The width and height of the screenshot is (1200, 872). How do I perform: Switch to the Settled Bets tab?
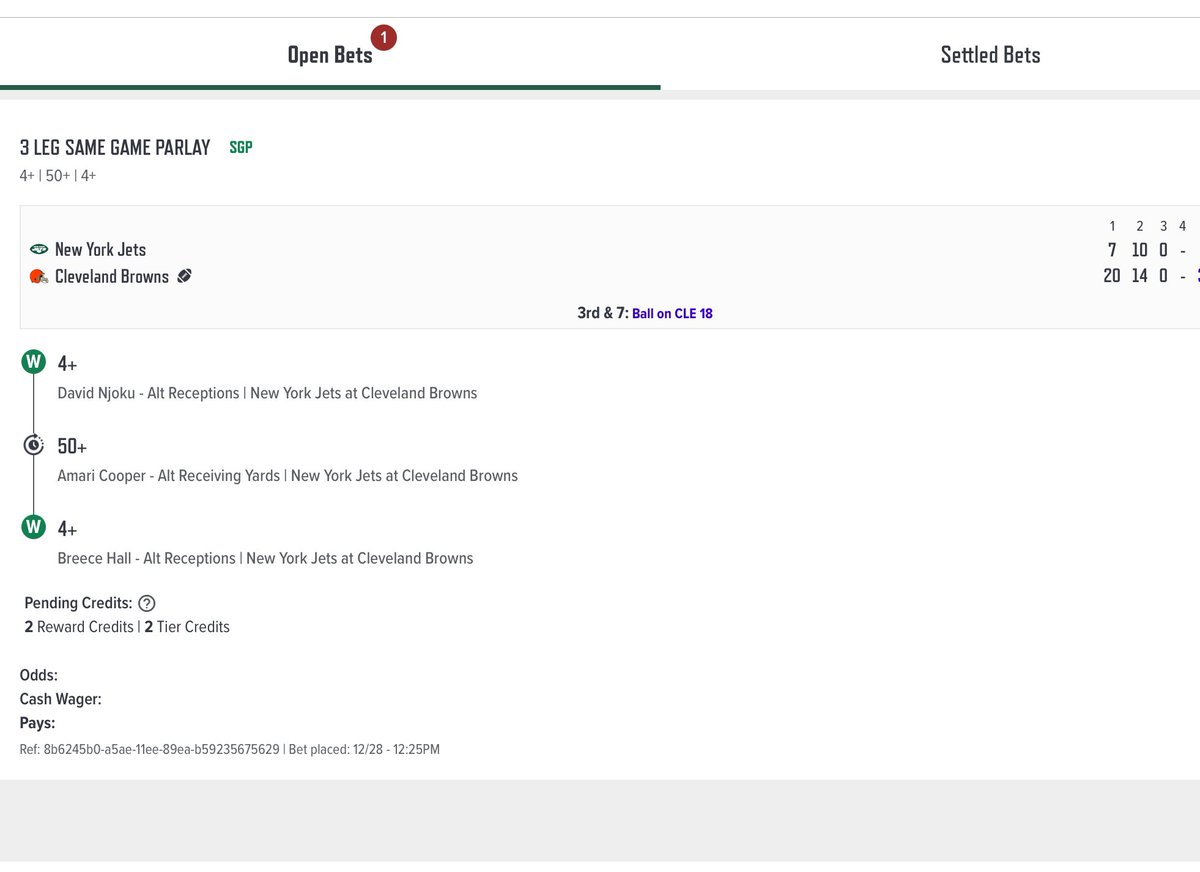pos(990,55)
